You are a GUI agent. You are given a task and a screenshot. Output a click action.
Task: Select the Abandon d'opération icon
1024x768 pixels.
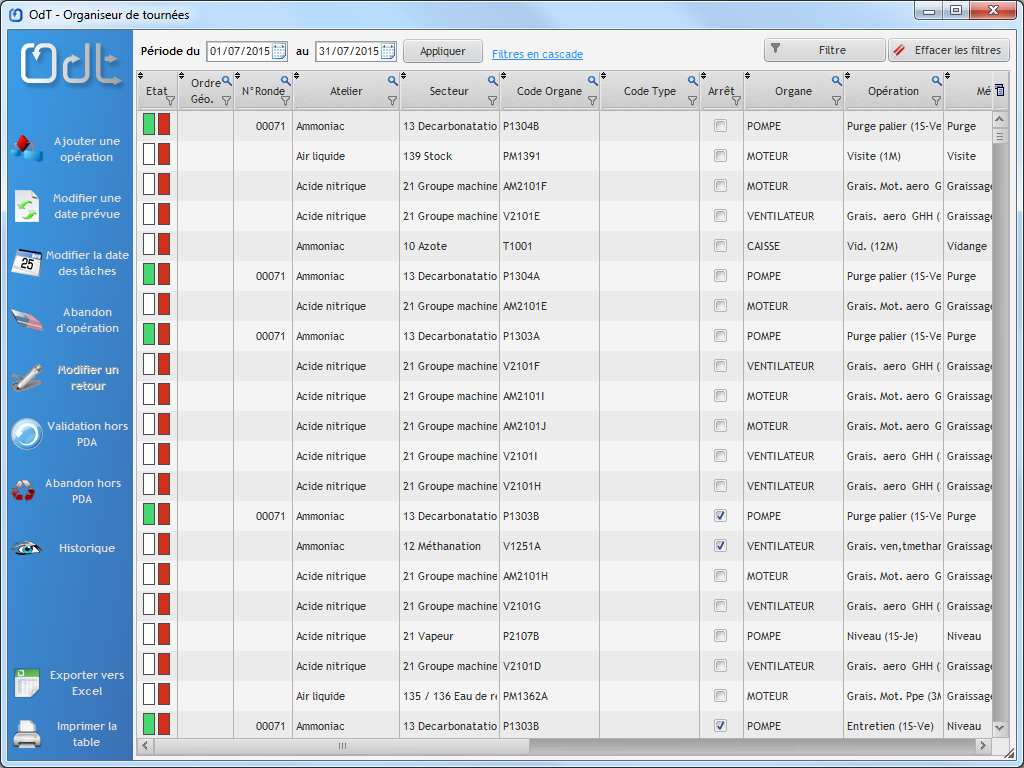point(26,320)
